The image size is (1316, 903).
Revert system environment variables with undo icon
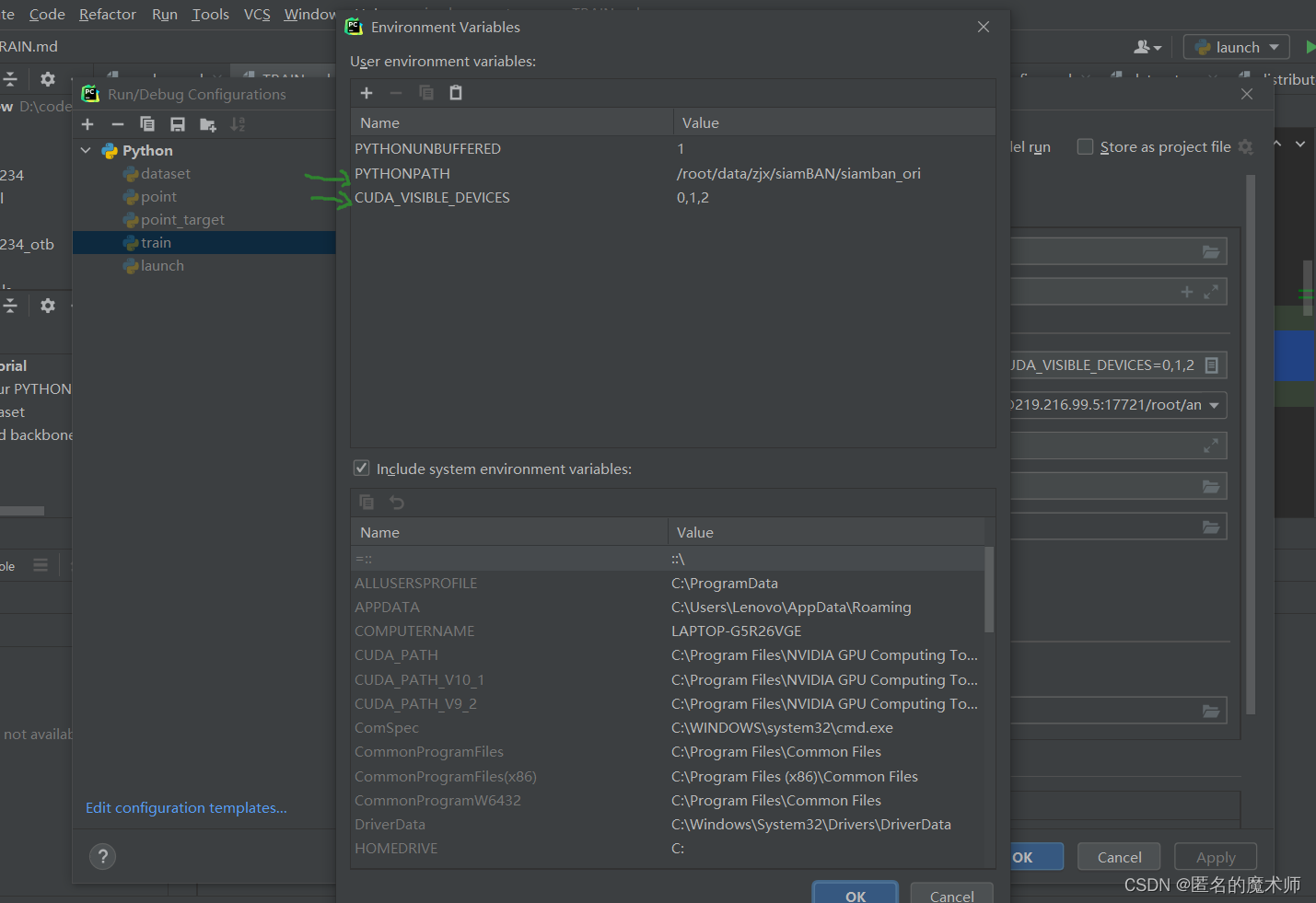coord(396,502)
